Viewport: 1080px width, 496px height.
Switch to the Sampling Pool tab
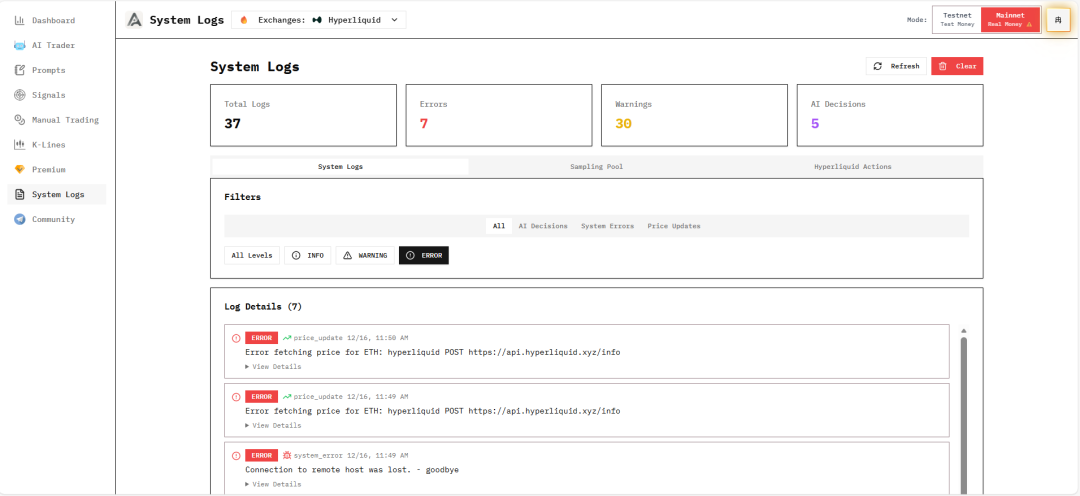(596, 167)
